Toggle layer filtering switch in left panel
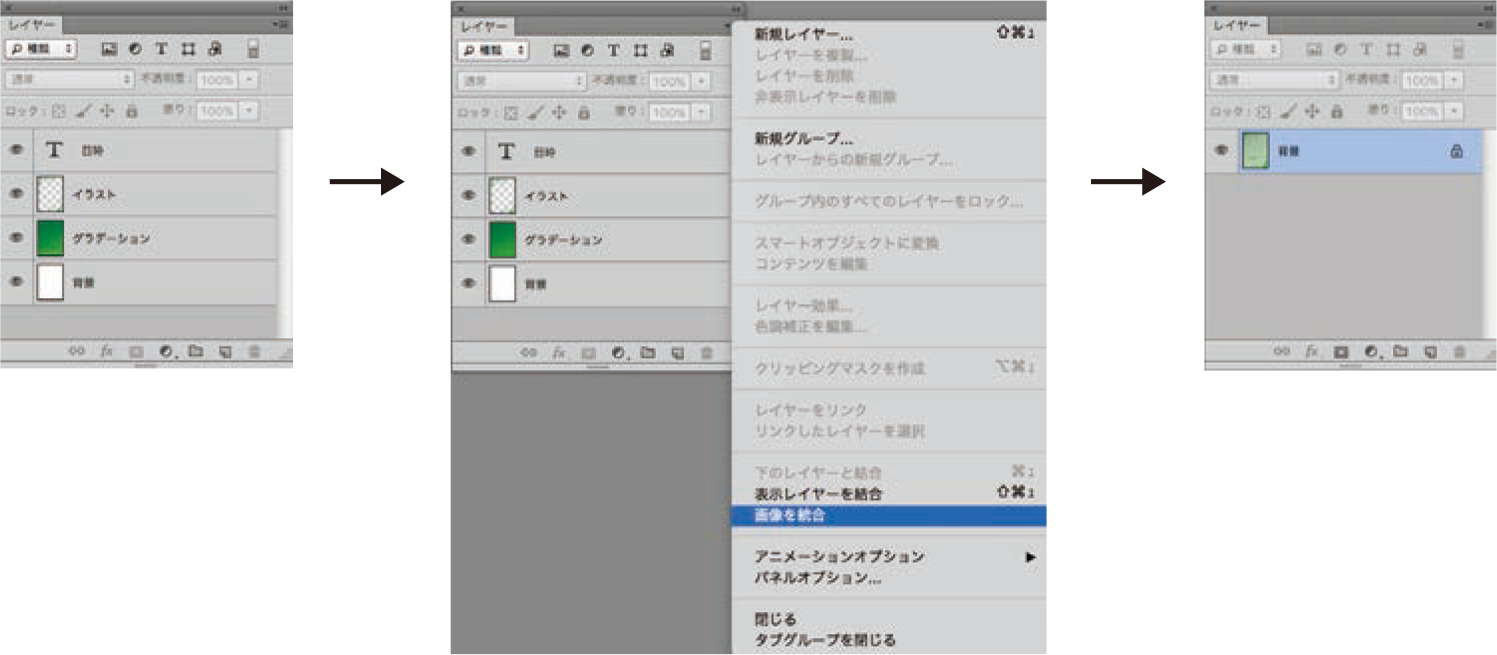The height and width of the screenshot is (655, 1497). pos(254,48)
